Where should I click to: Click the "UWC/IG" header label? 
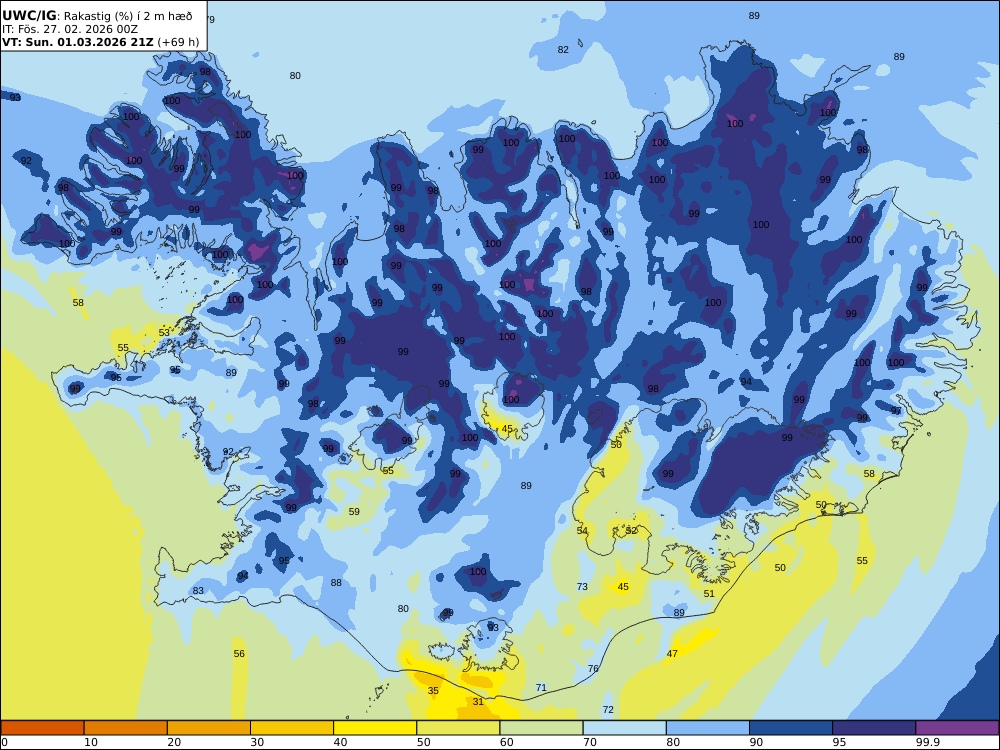29,16
